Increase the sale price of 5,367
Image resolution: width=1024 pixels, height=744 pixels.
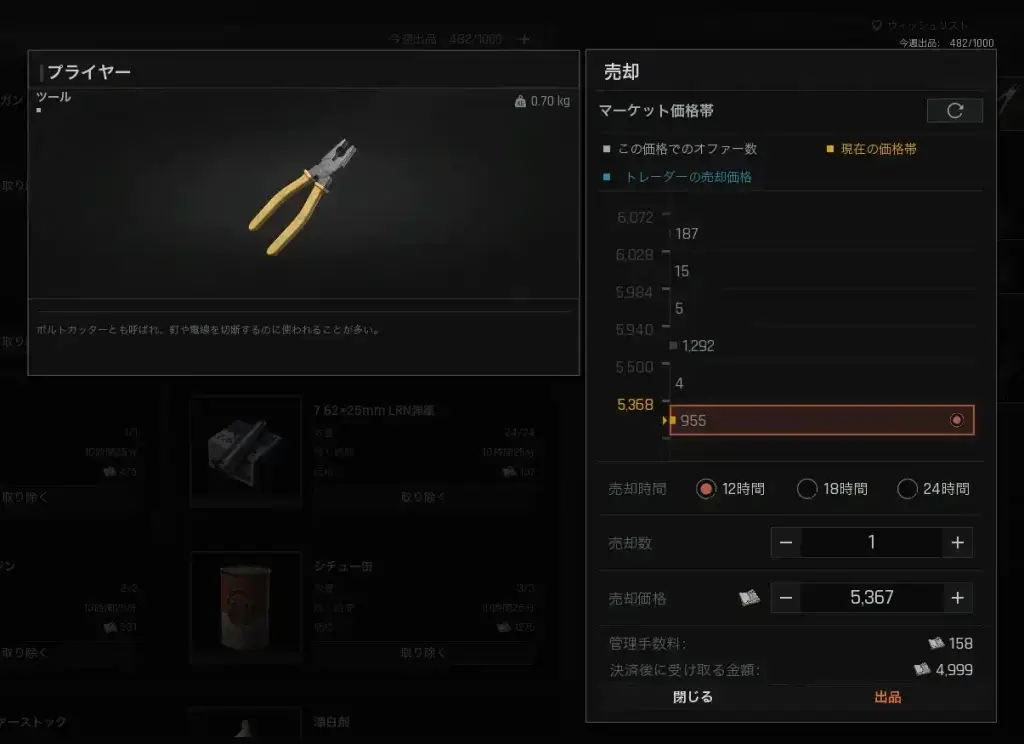point(957,598)
